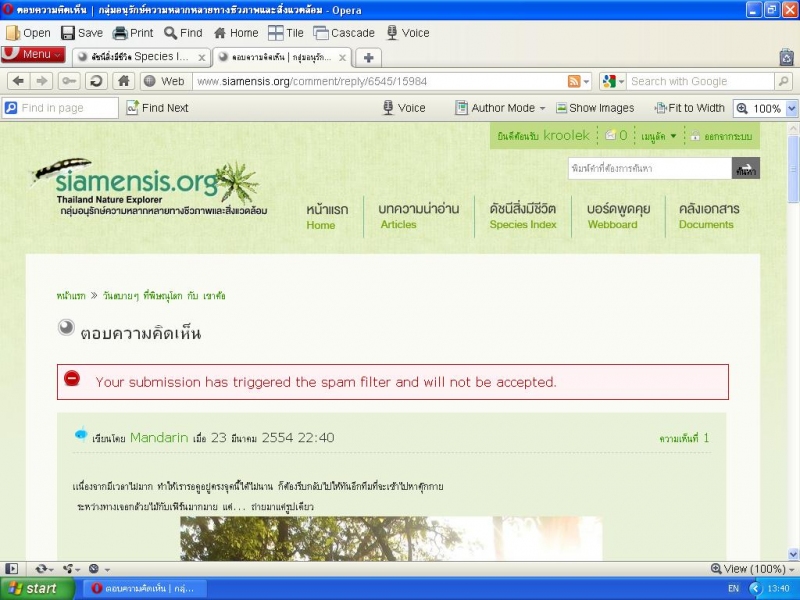Open the zoom 100% dropdown

tap(792, 108)
